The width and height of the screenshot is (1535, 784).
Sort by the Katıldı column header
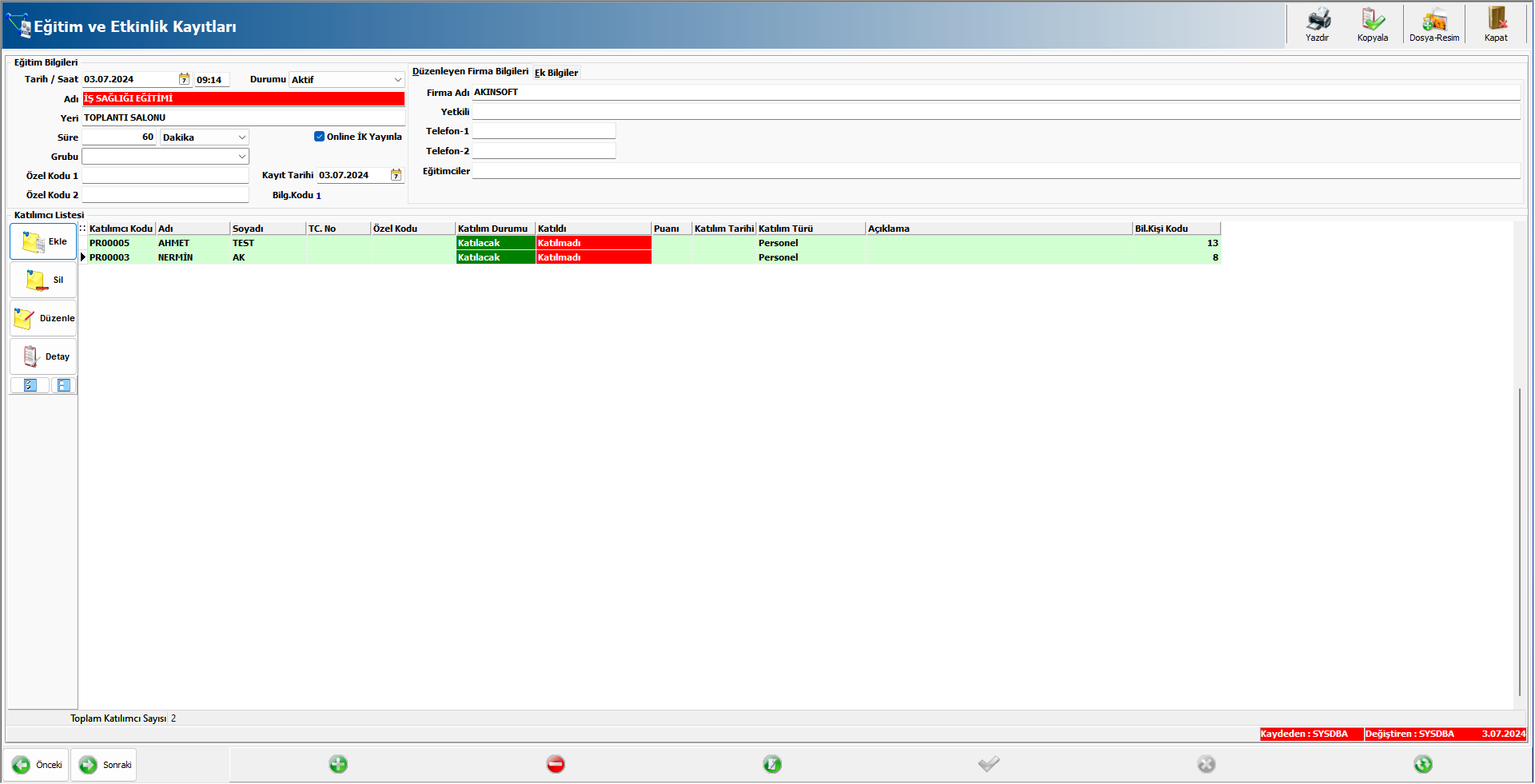pyautogui.click(x=593, y=229)
